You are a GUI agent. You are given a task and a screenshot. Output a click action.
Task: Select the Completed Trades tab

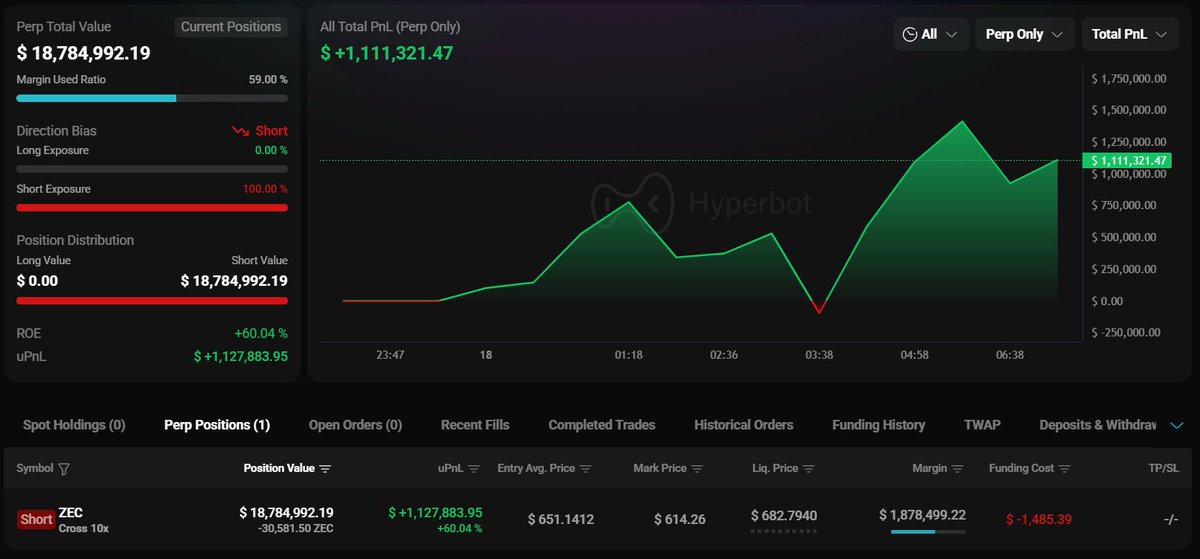coord(601,425)
